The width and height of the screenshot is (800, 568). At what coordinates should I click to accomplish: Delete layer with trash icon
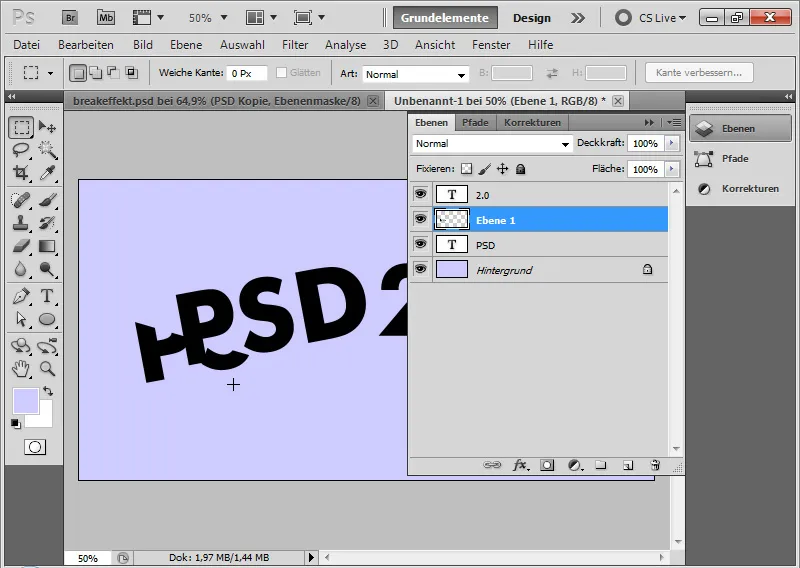pyautogui.click(x=655, y=465)
